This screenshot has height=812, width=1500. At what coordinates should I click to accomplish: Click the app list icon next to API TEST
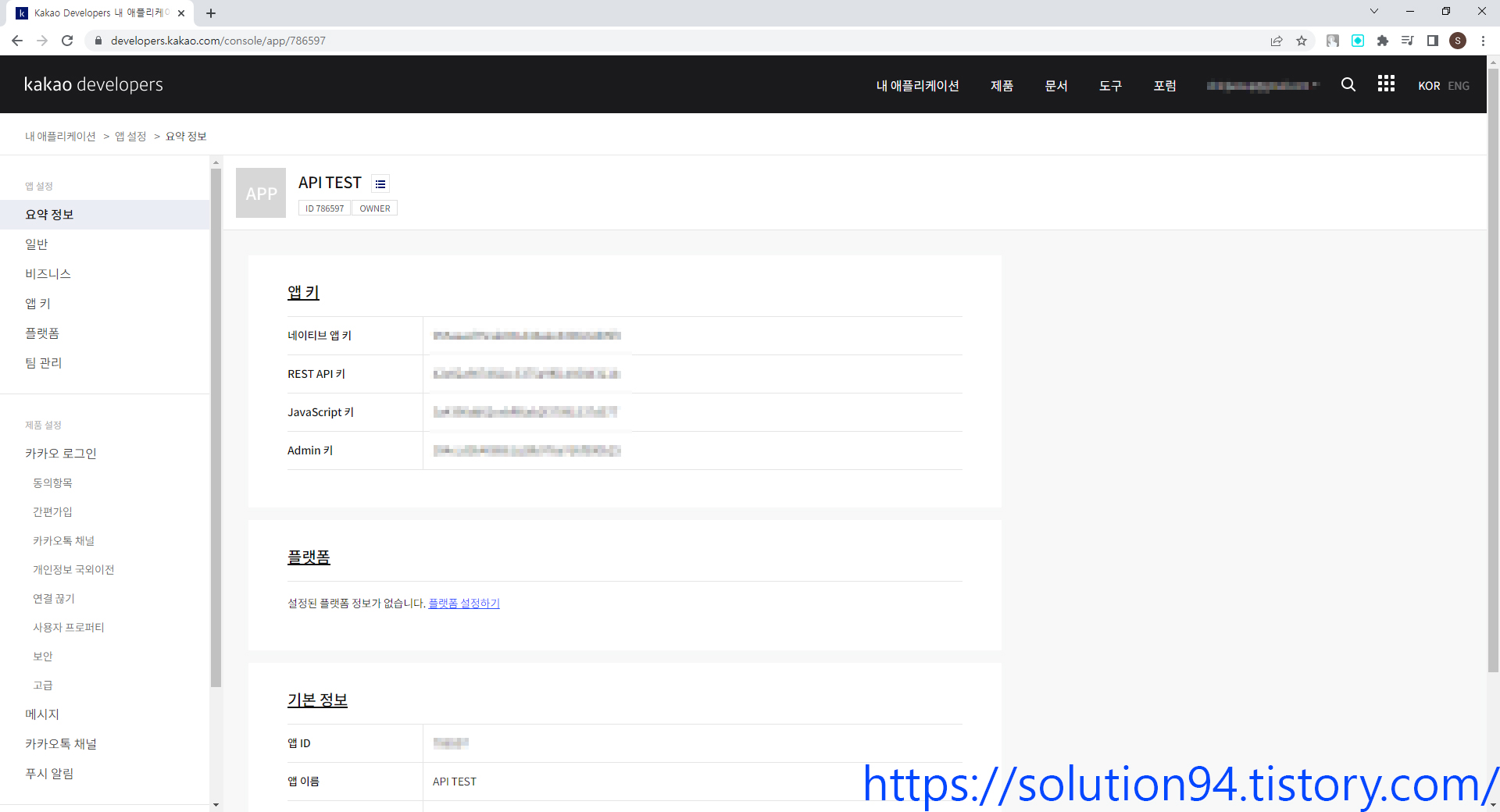tap(380, 184)
